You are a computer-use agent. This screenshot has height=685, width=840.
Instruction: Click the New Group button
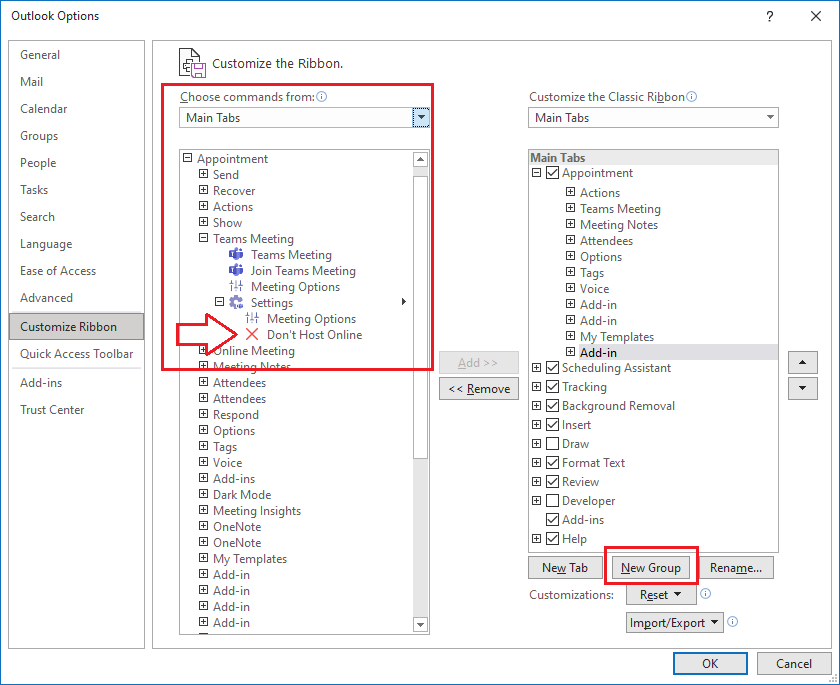point(651,567)
